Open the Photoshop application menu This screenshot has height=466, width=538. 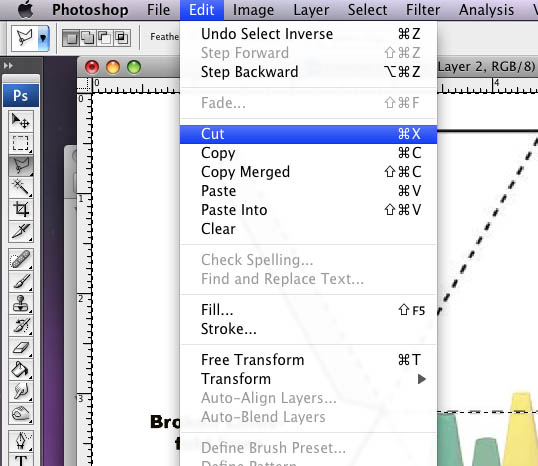(x=90, y=10)
